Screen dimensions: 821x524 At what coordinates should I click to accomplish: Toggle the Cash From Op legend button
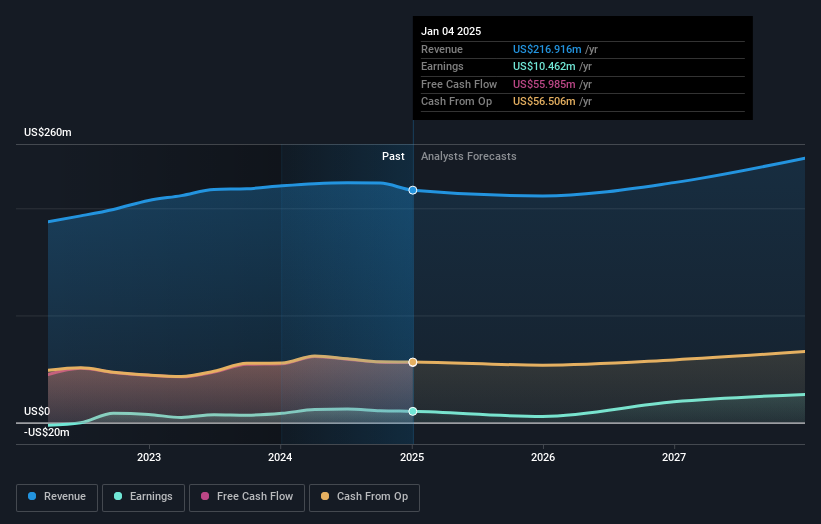coord(364,497)
